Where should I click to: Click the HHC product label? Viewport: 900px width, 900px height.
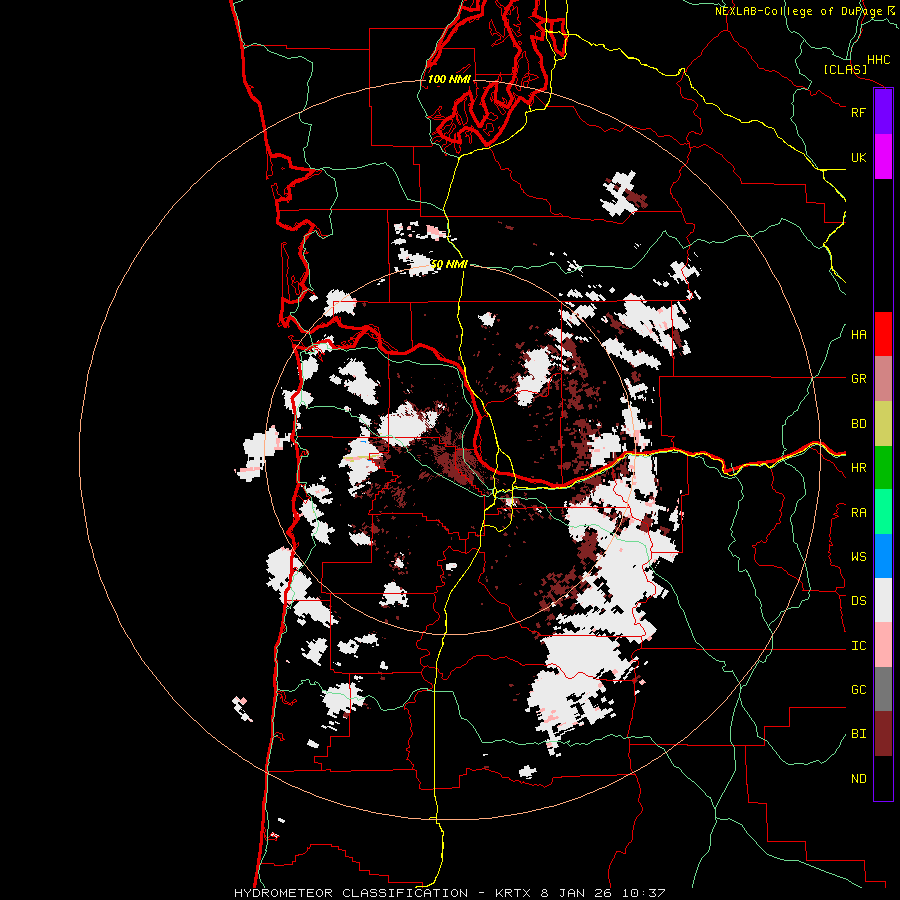(878, 60)
